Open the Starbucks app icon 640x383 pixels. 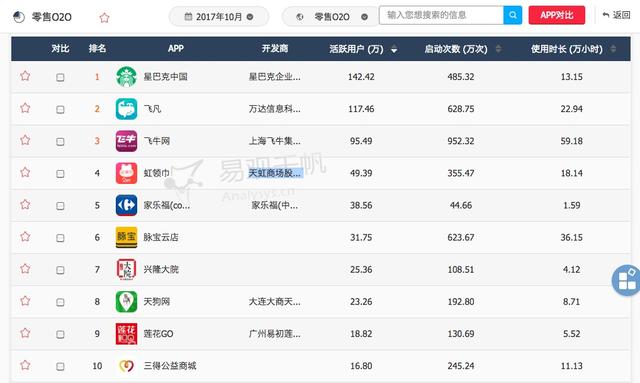pyautogui.click(x=127, y=77)
